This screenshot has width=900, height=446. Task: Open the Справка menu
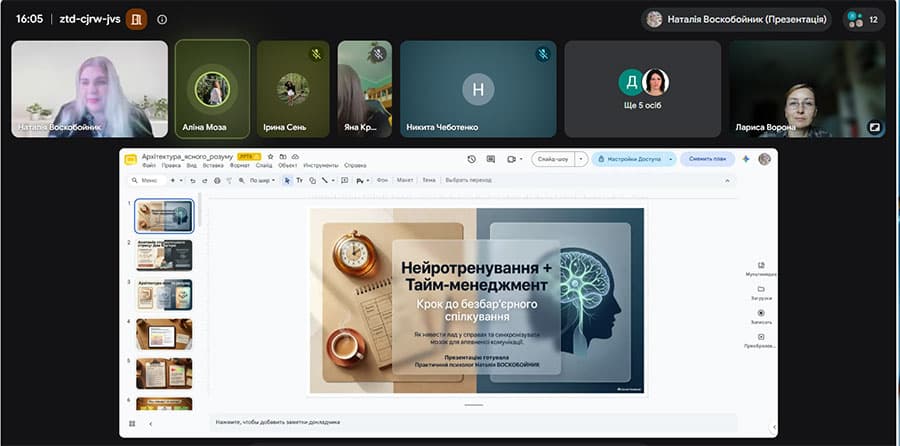[355, 165]
